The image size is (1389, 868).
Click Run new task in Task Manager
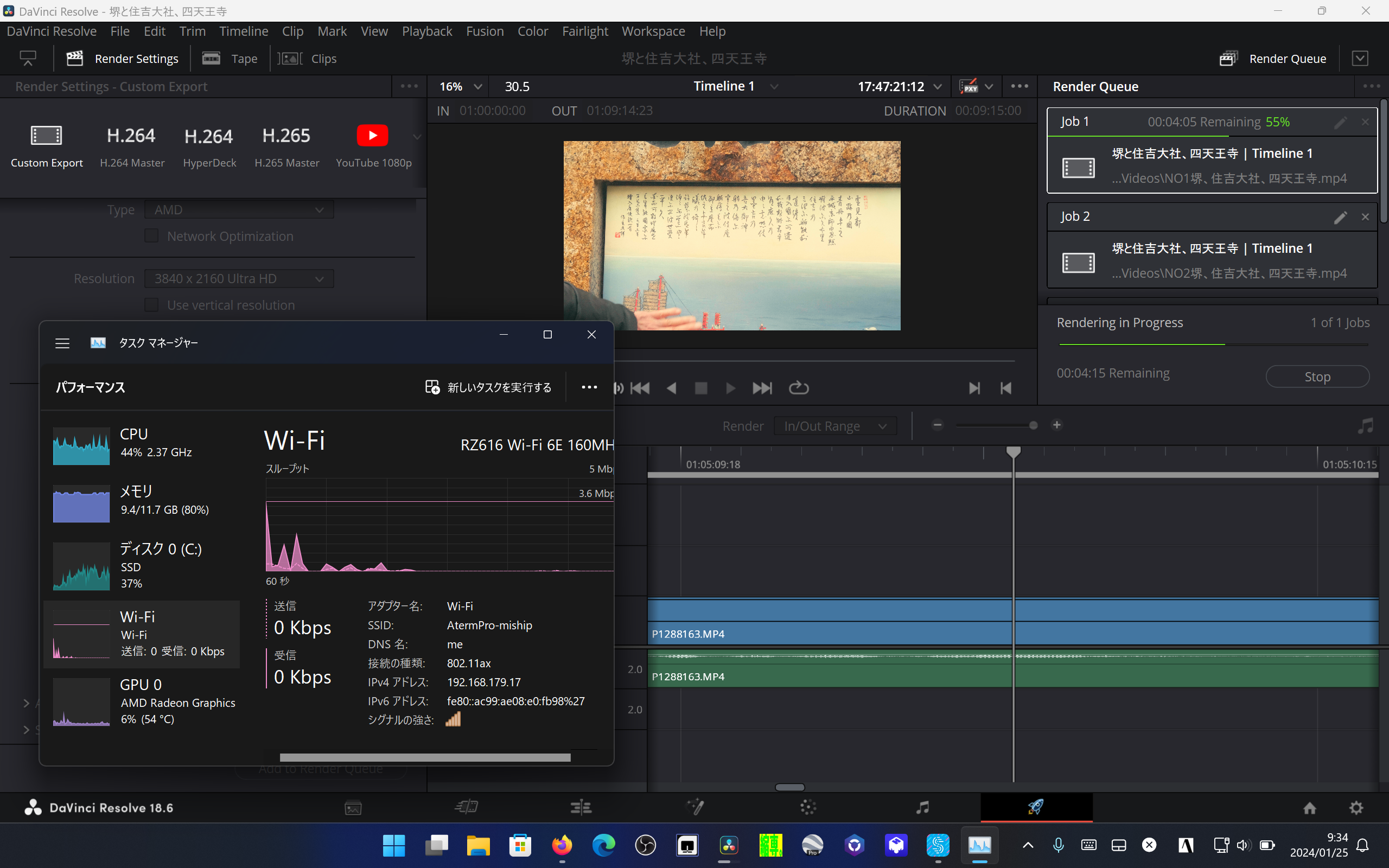pyautogui.click(x=489, y=387)
